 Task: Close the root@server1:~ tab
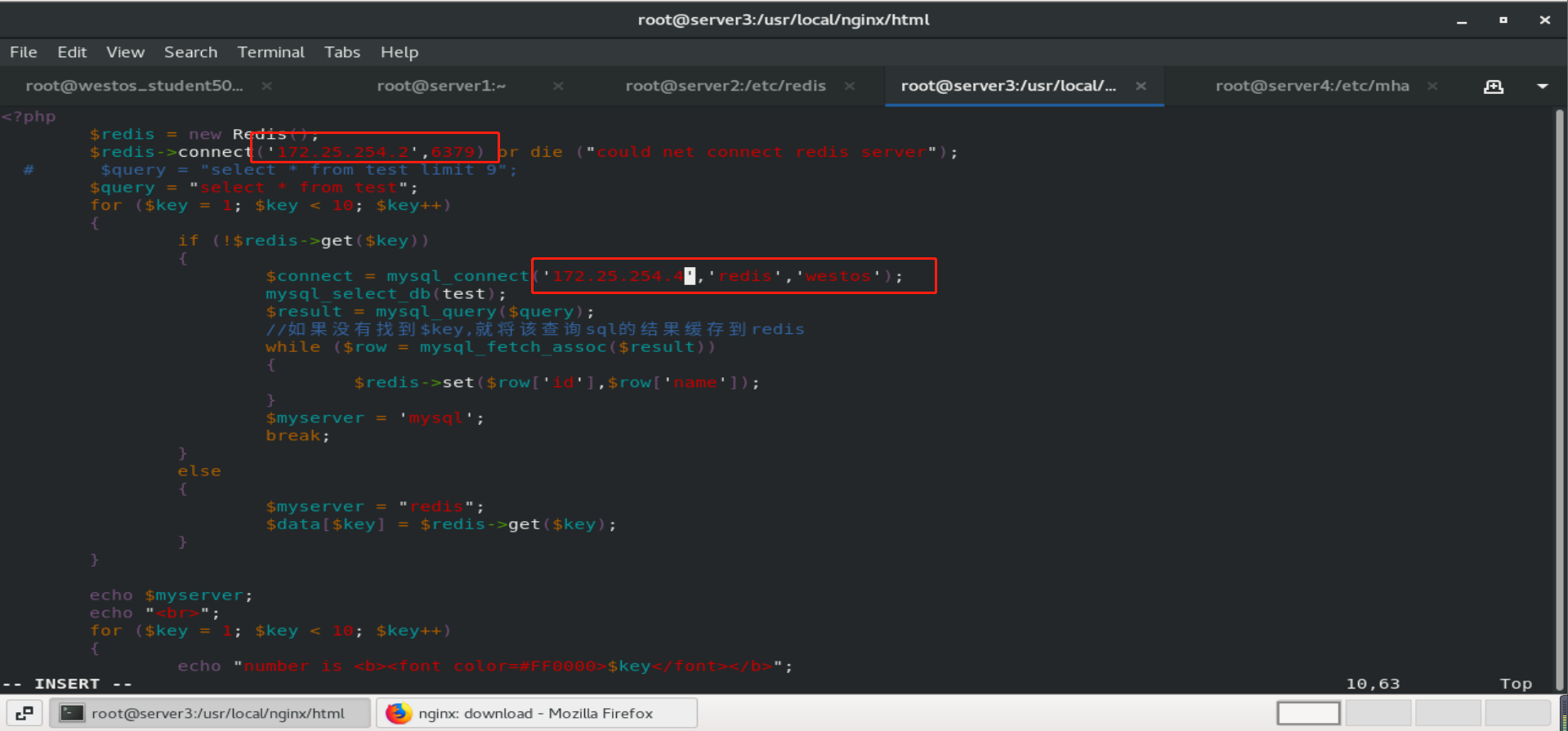558,86
